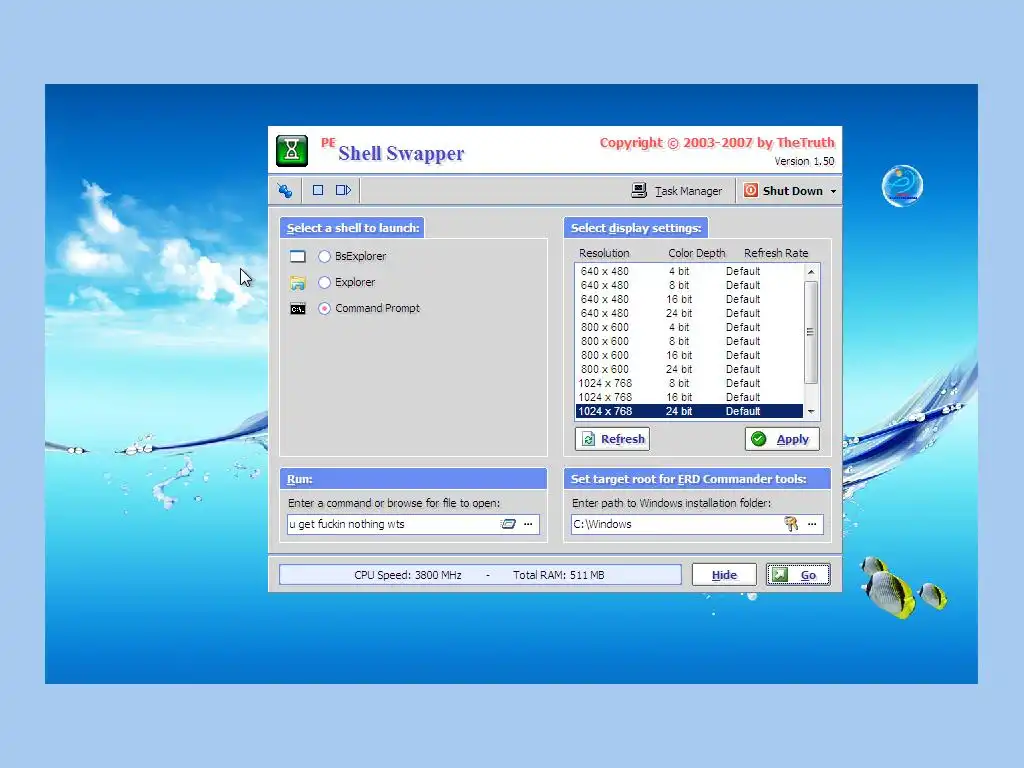Click the blue pin toolbar icon
The width and height of the screenshot is (1024, 768).
tap(285, 191)
